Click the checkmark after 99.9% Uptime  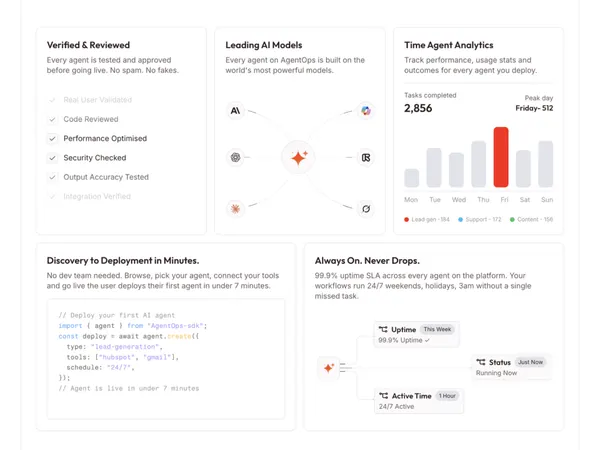point(427,340)
